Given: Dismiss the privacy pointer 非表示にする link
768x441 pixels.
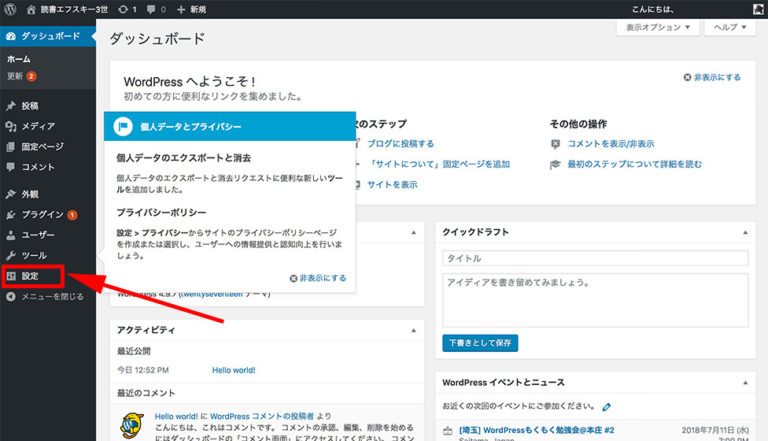Looking at the screenshot, I should [x=317, y=278].
